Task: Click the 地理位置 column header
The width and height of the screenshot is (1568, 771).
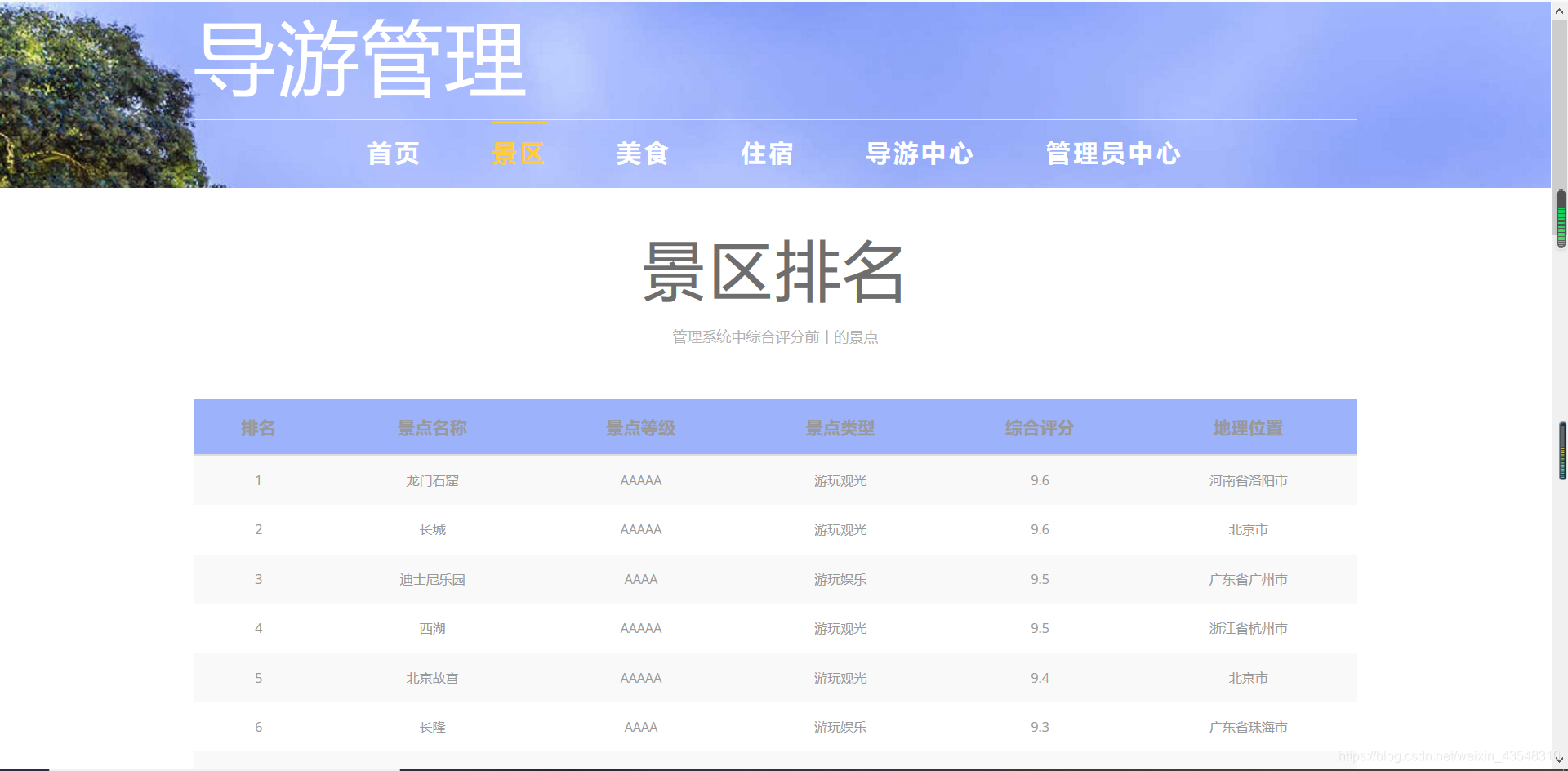Action: pyautogui.click(x=1247, y=427)
